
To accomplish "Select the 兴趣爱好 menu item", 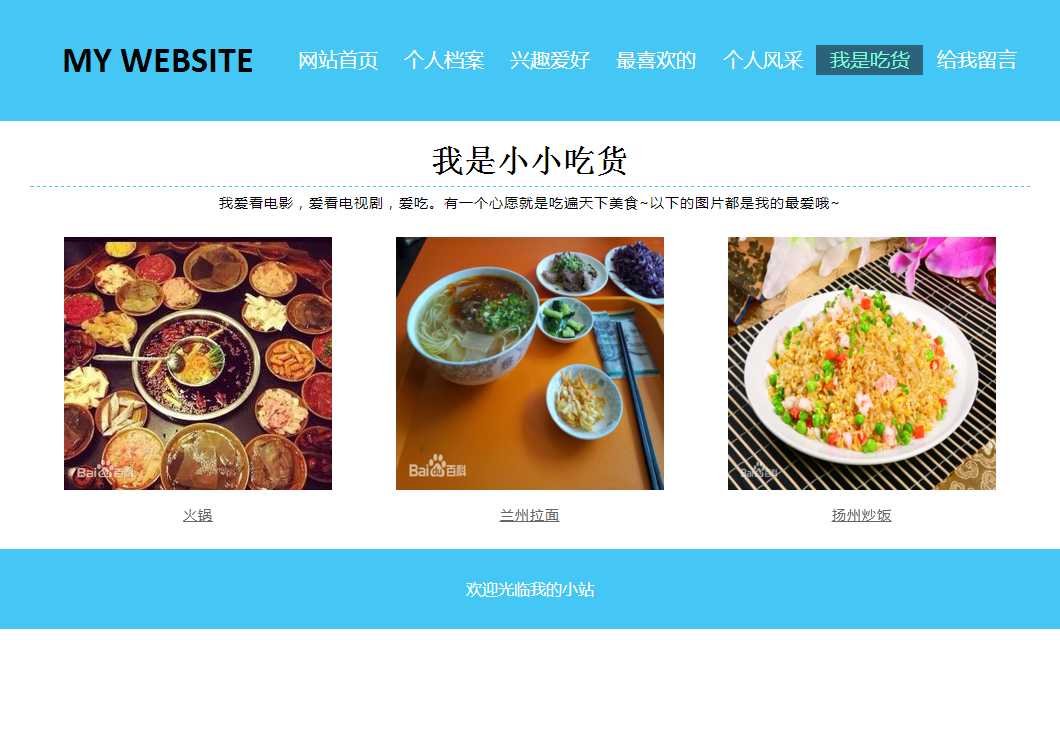I will 550,60.
